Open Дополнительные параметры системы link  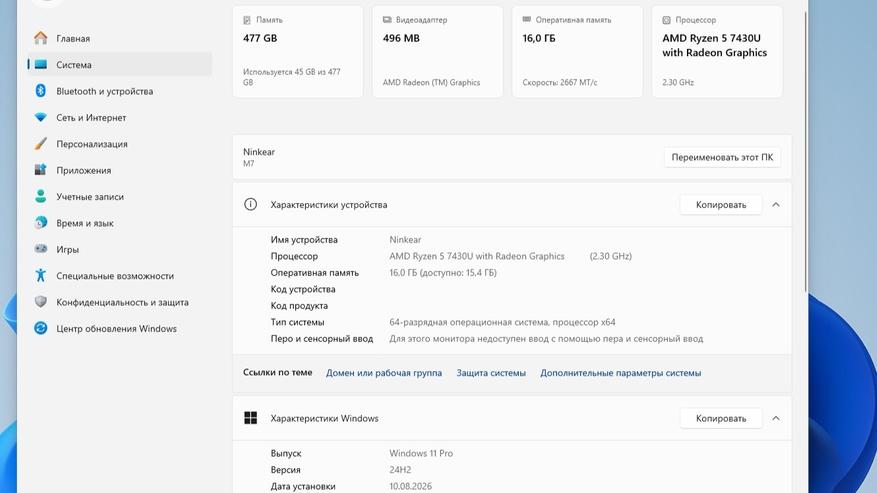620,373
